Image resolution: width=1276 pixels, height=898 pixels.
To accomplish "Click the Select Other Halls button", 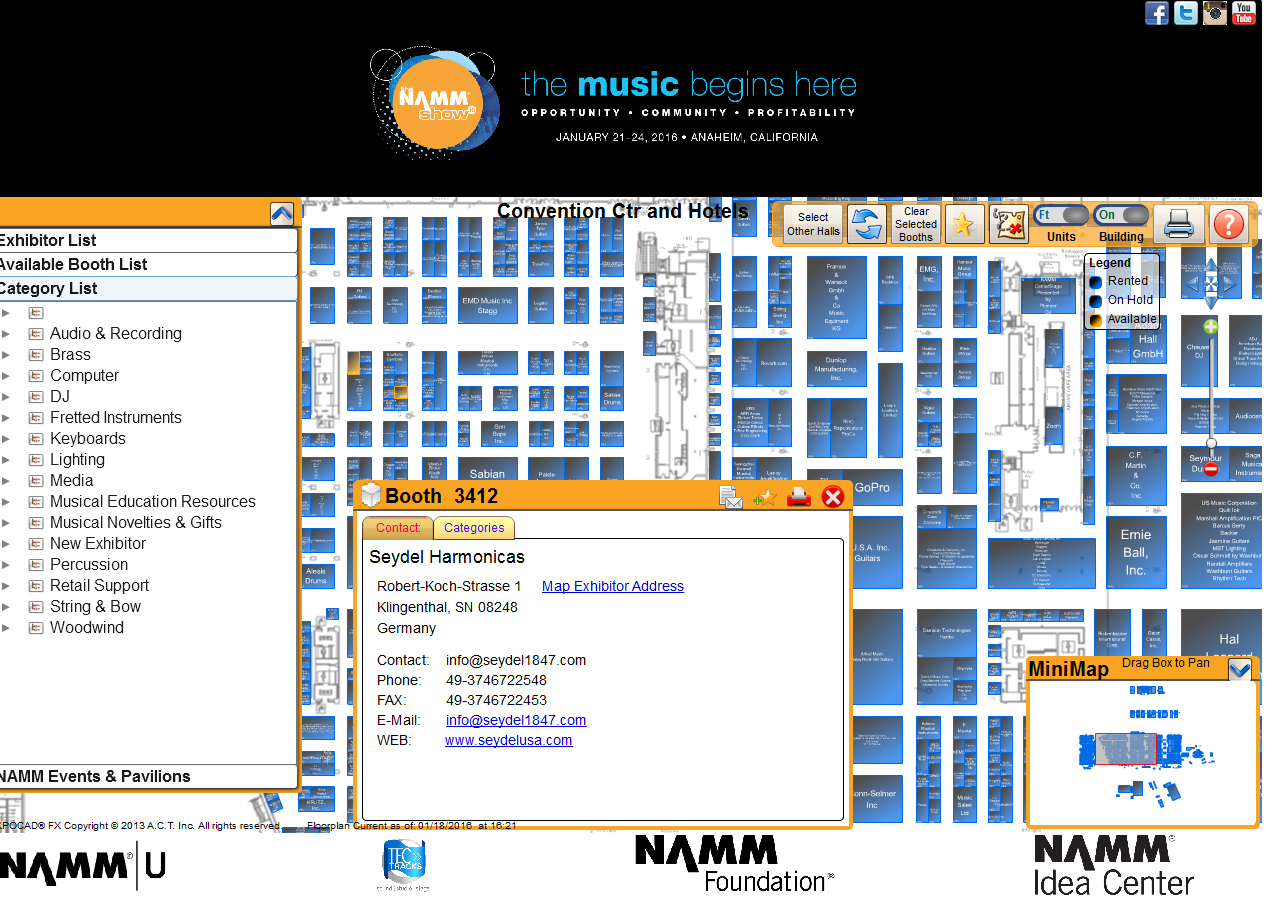I will pyautogui.click(x=813, y=224).
